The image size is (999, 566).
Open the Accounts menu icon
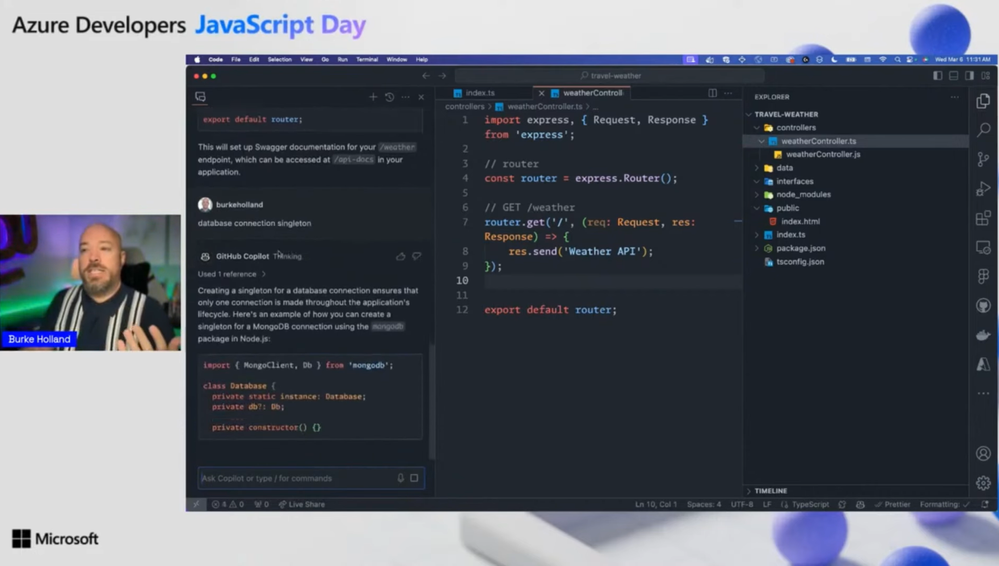point(983,453)
